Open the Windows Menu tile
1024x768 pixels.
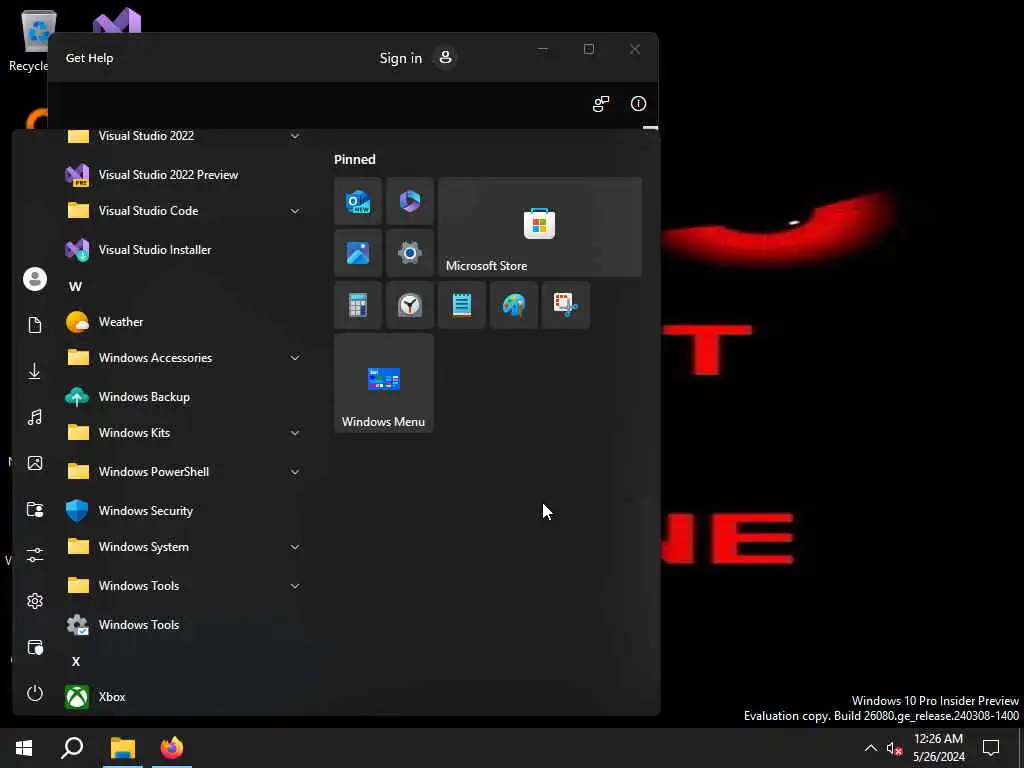384,383
